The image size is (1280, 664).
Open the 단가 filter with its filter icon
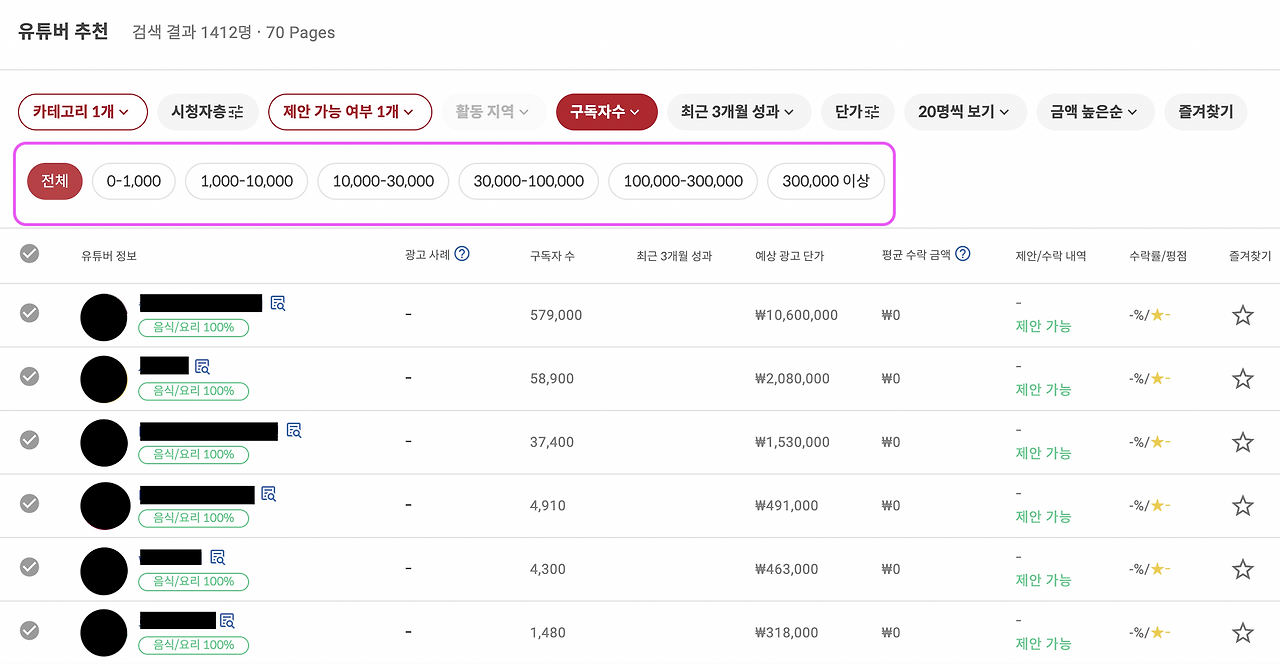(857, 112)
